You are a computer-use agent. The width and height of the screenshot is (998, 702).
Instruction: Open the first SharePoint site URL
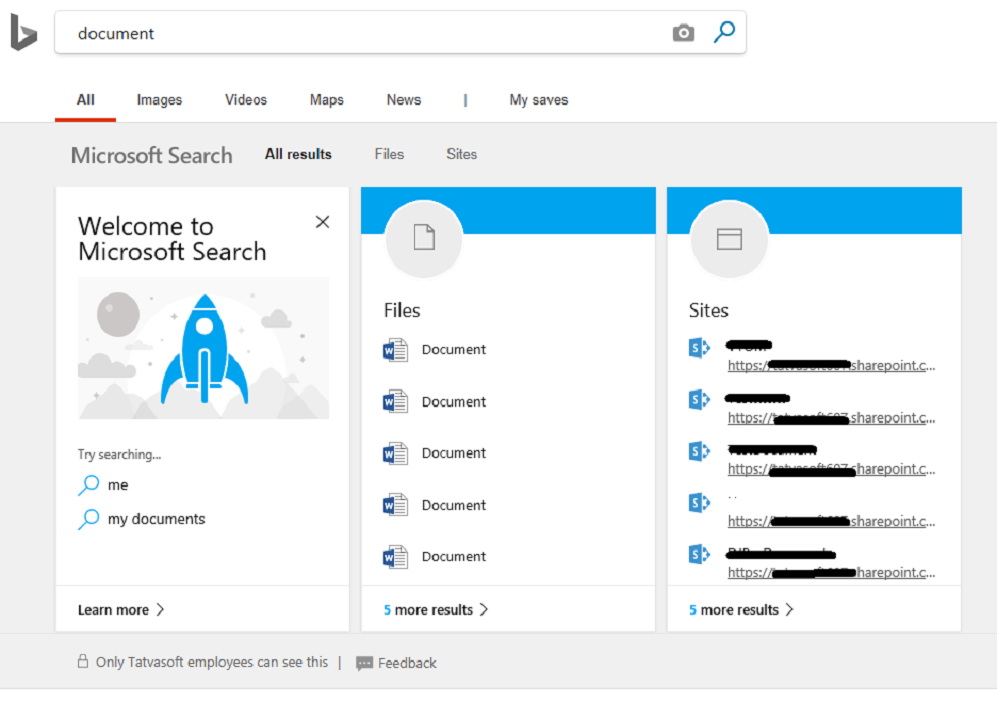(x=831, y=365)
